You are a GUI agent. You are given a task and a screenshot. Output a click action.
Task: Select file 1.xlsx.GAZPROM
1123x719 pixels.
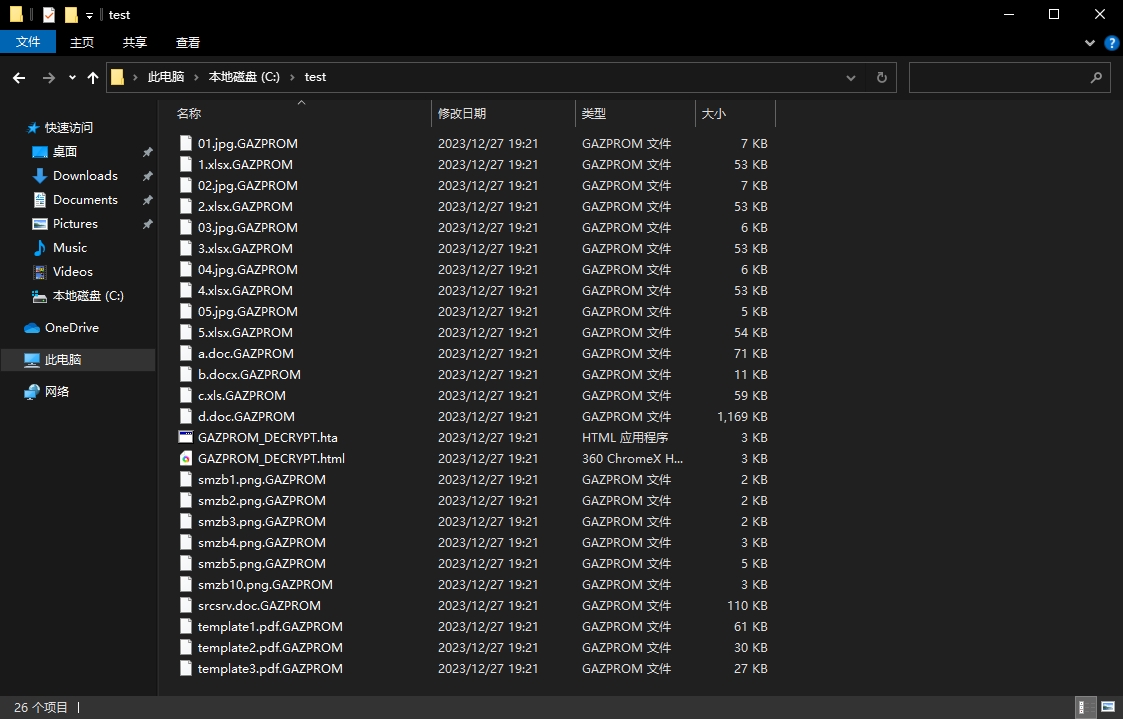[x=245, y=164]
